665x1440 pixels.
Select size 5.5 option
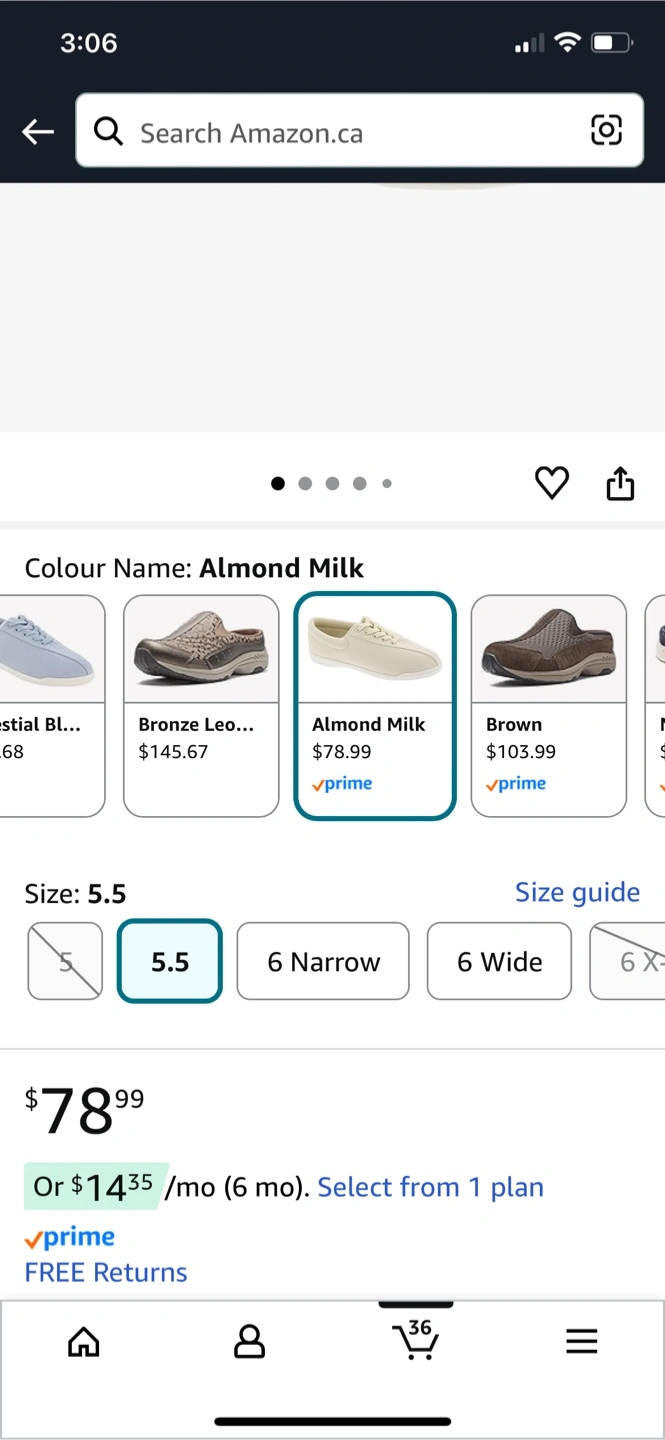point(170,961)
